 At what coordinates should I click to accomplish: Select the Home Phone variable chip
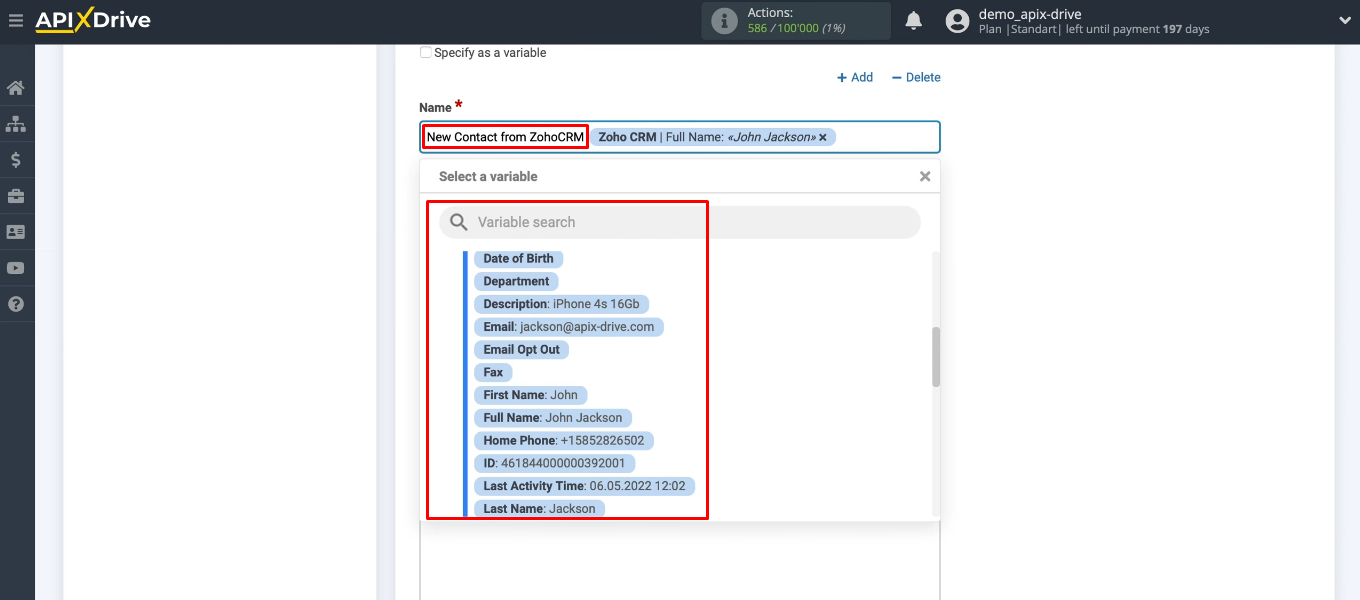(563, 440)
